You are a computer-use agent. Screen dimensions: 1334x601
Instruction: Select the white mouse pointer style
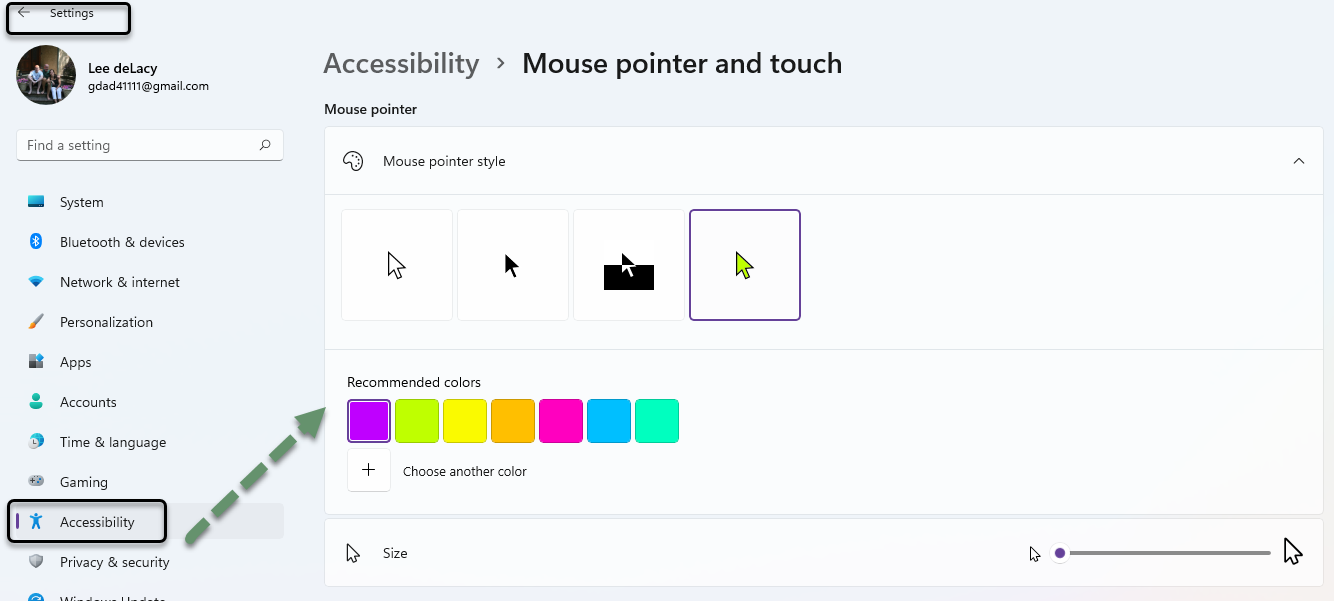397,265
